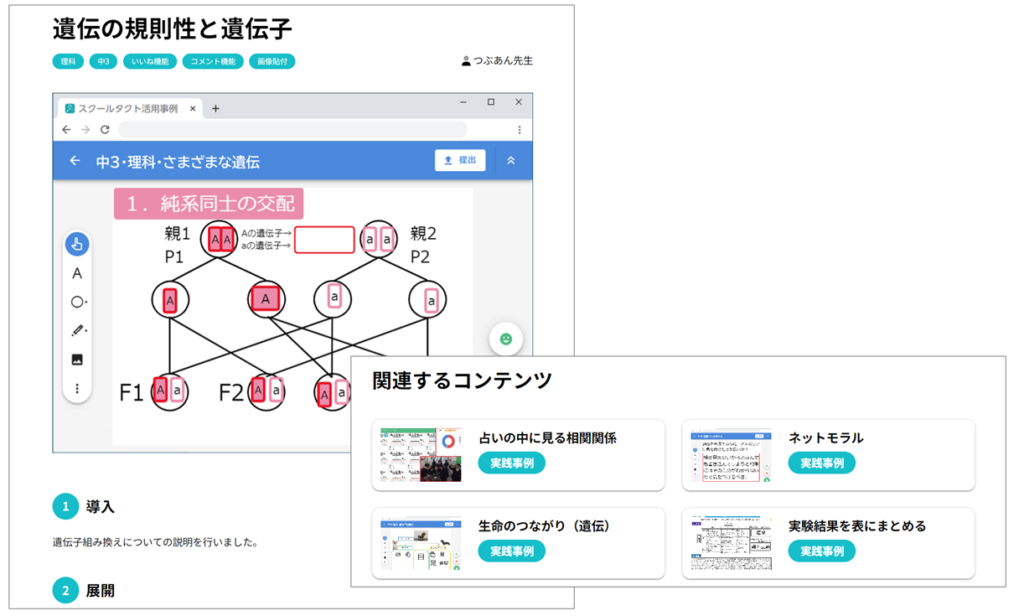Viewport: 1024px width, 616px height.
Task: Open the browser three-dot menu
Action: tap(519, 130)
